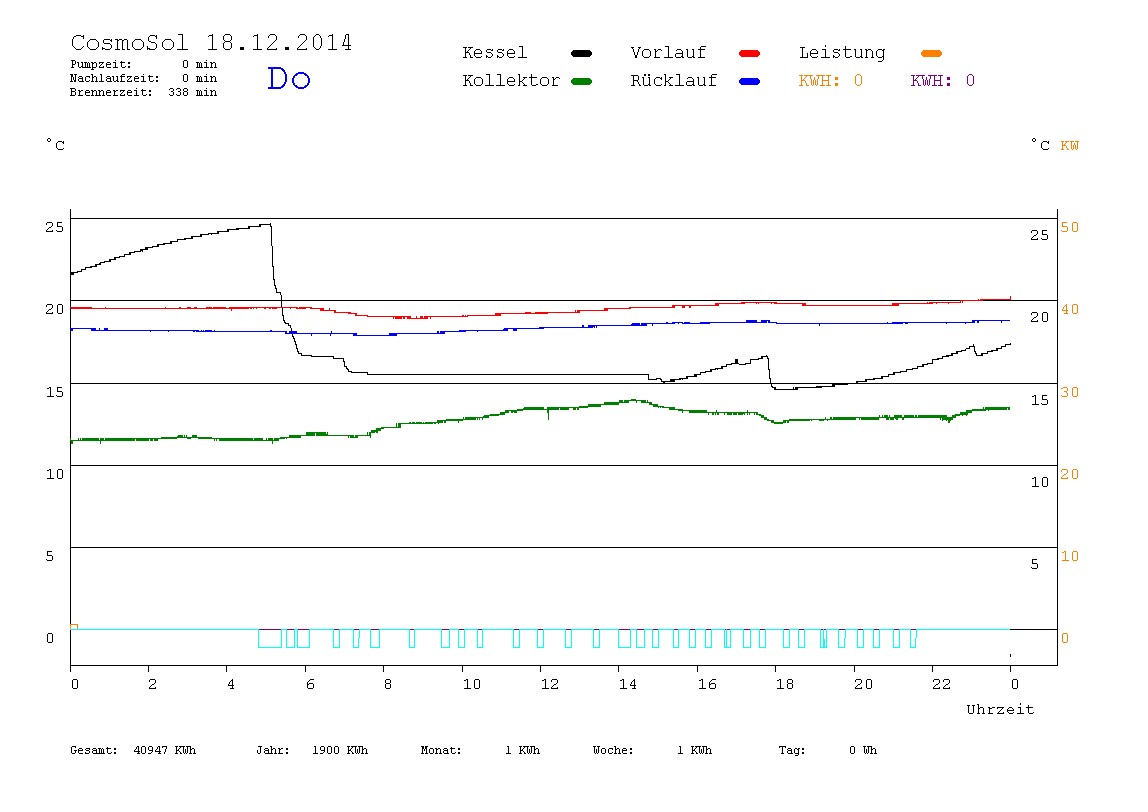Click the 6 hour tick label
The width and height of the screenshot is (1148, 812).
pos(310,684)
